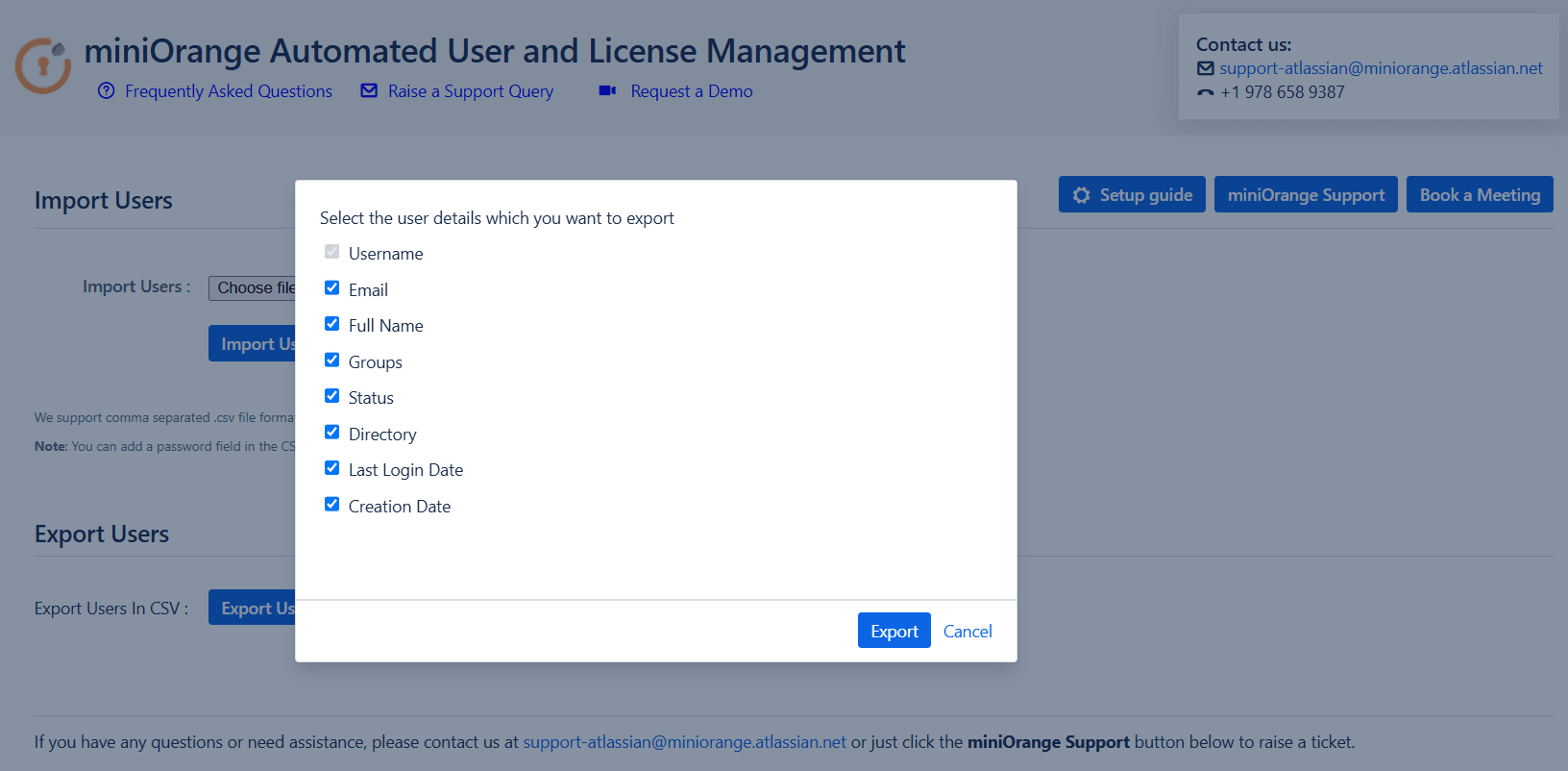1568x771 pixels.
Task: Open Frequently Asked Questions link
Action: click(x=229, y=91)
